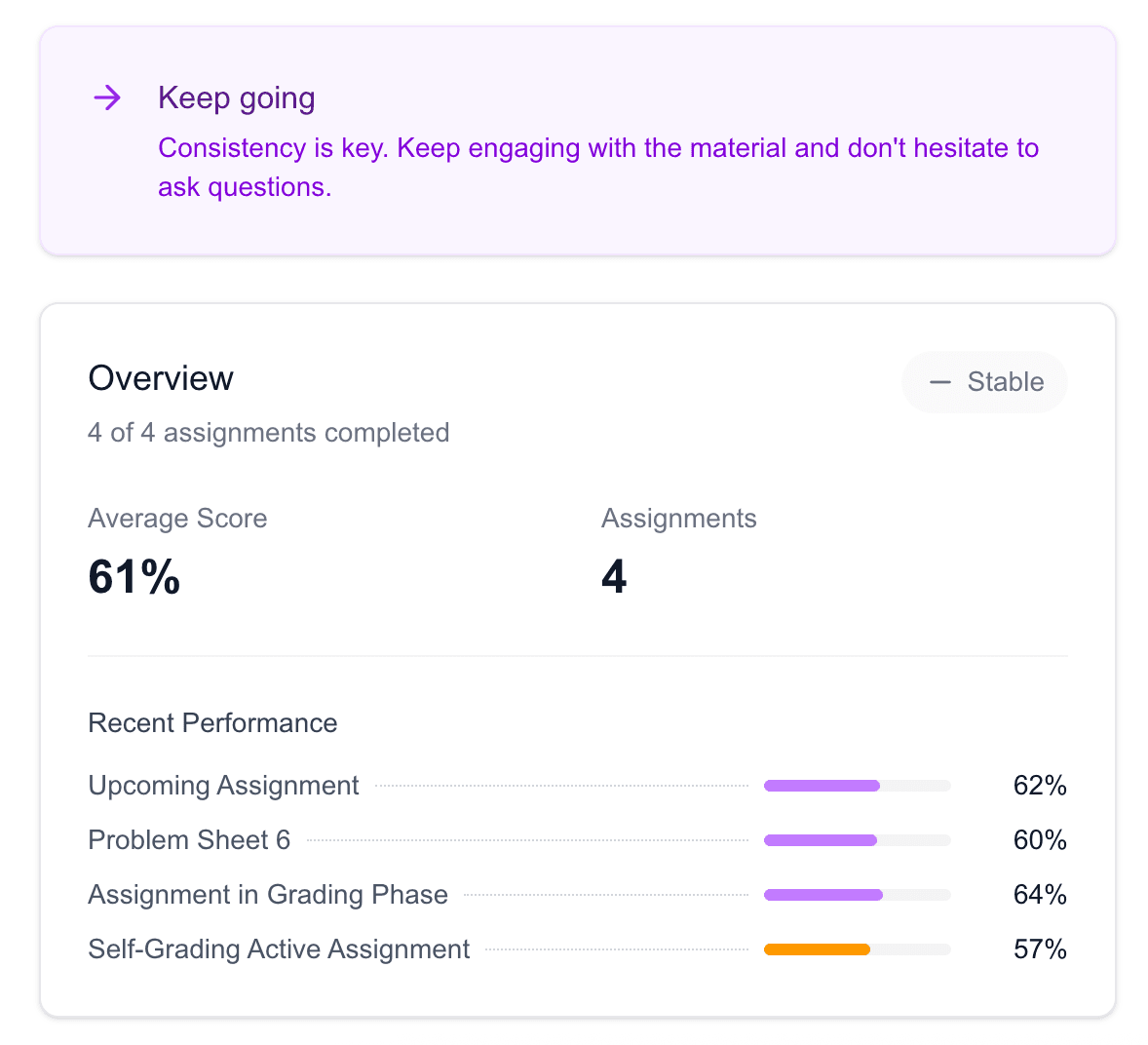Click the purple arrow icon beside Keep going
This screenshot has height=1045, width=1148.
(107, 97)
